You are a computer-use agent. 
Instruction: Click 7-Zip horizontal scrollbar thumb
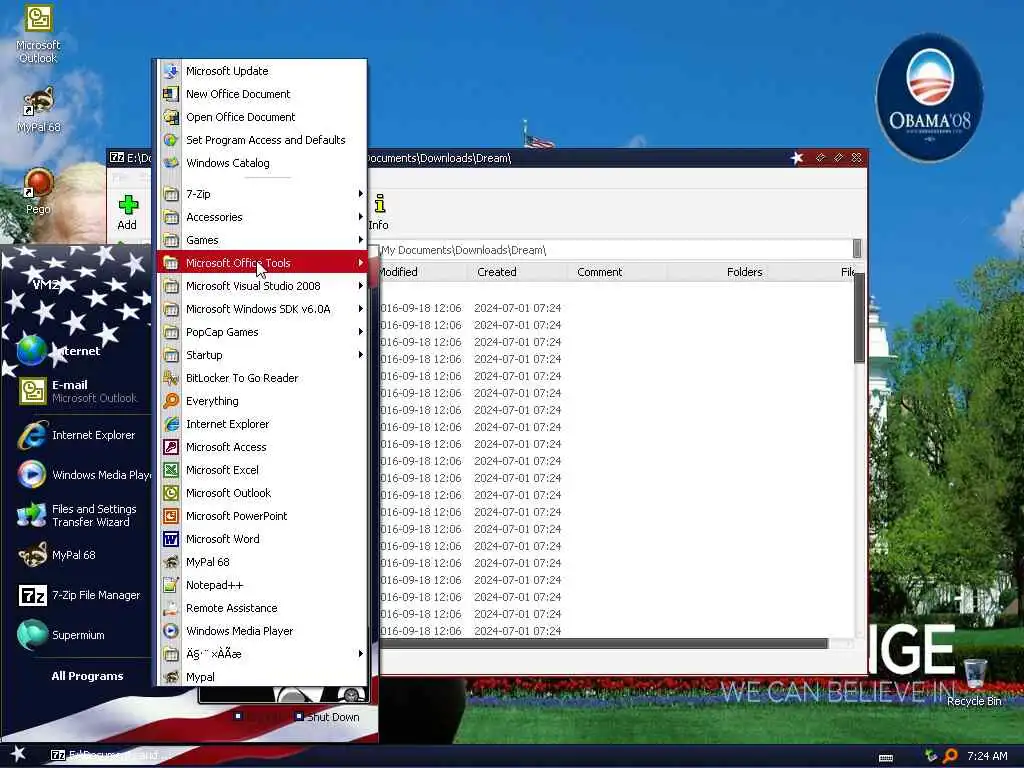point(603,643)
